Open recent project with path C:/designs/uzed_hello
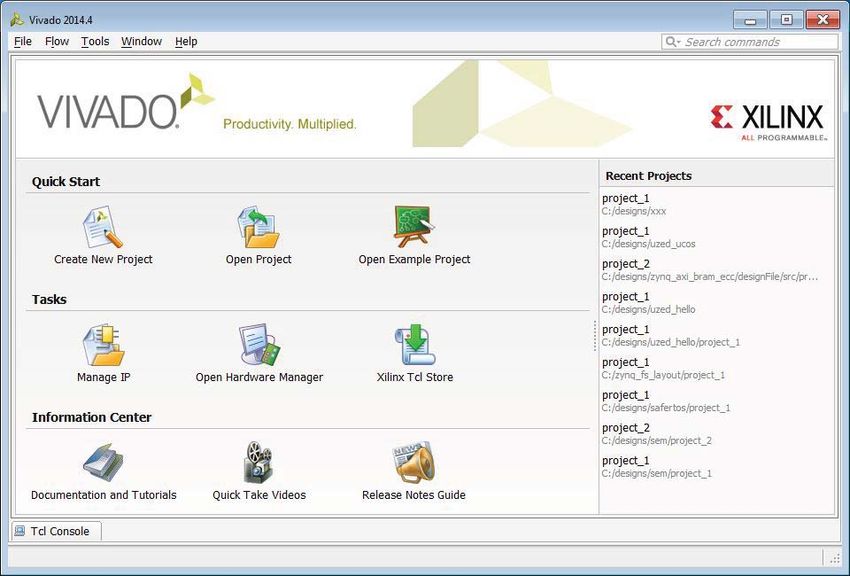The width and height of the screenshot is (850, 576). pyautogui.click(x=717, y=303)
